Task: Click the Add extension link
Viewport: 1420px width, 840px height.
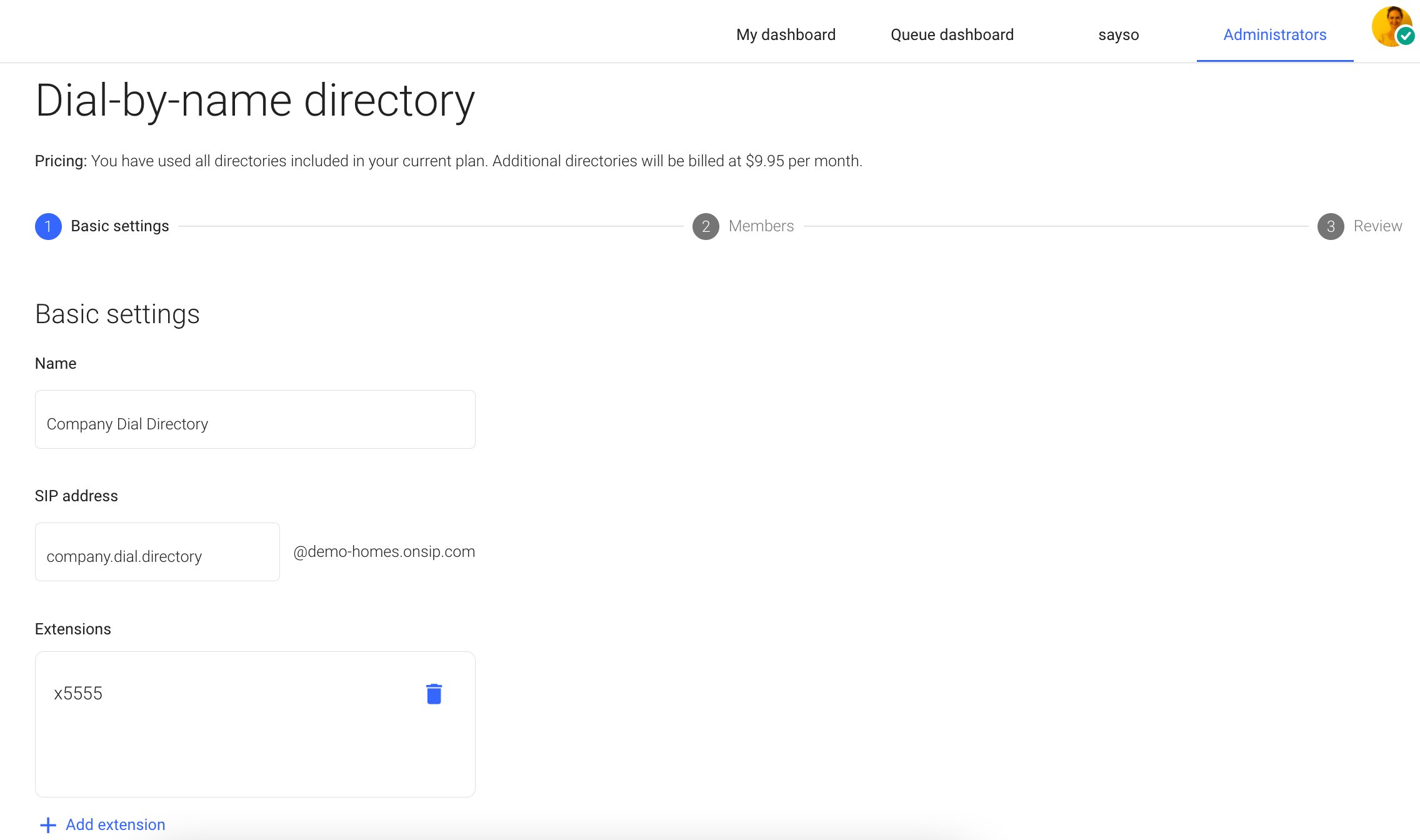Action: [116, 824]
